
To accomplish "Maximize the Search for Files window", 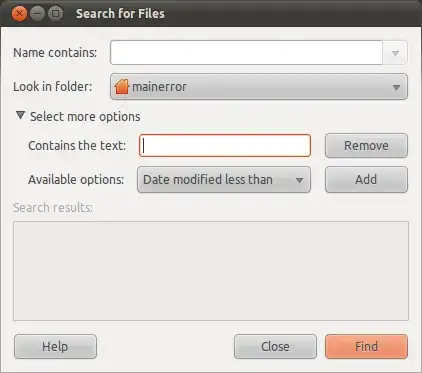I will pos(56,14).
